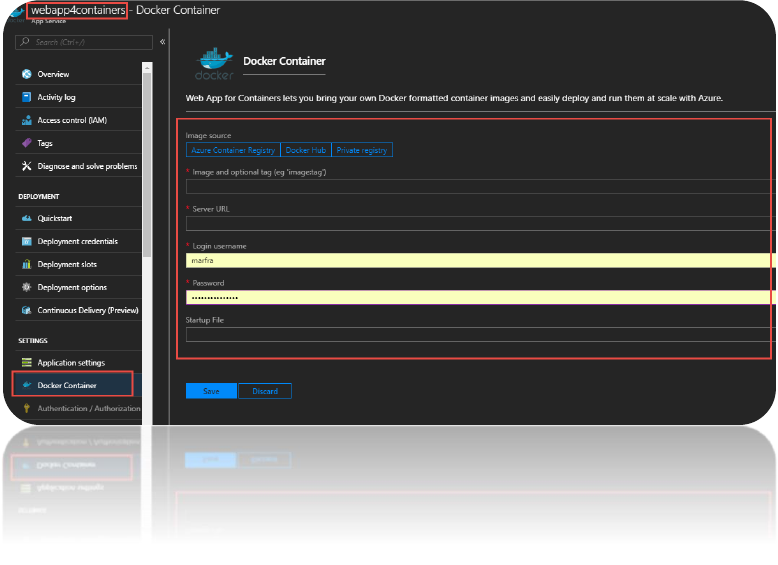Click the Discard button
This screenshot has width=778, height=565.
265,391
